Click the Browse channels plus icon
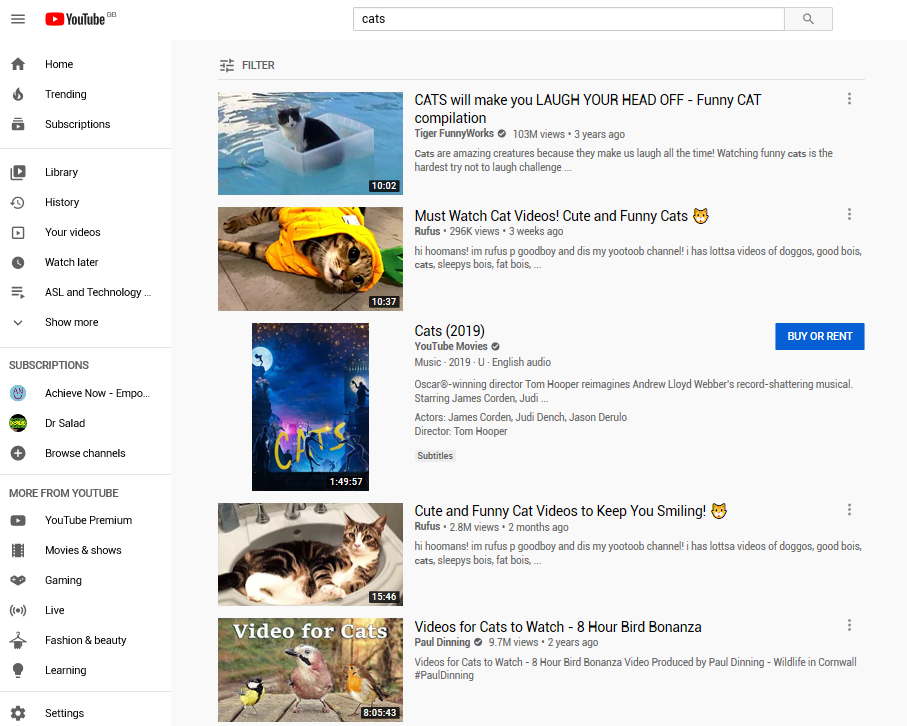 [x=18, y=454]
